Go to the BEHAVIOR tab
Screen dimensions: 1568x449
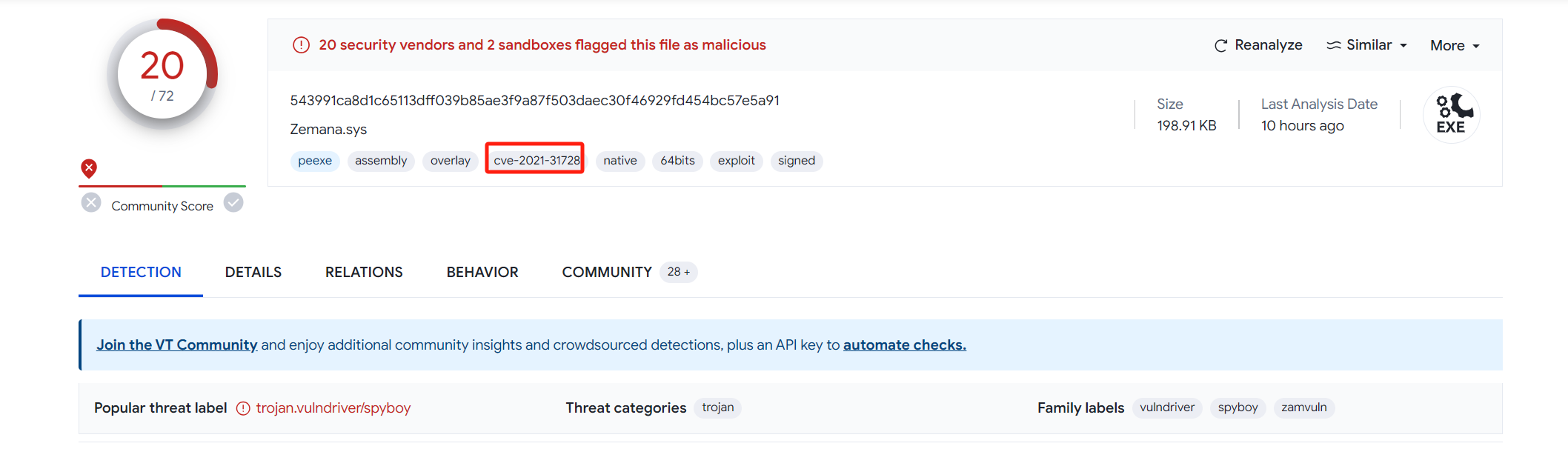(482, 272)
